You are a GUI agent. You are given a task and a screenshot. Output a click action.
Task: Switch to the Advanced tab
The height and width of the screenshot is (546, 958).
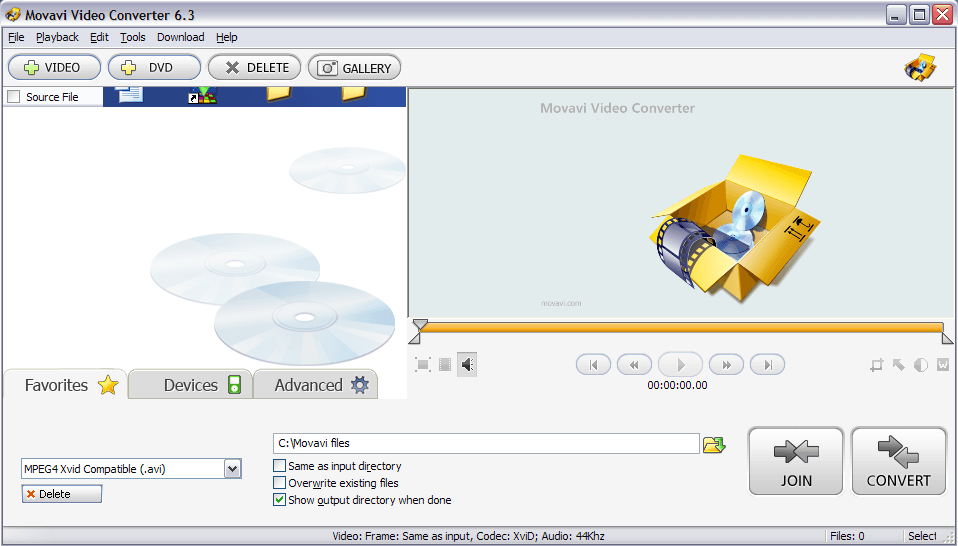(316, 385)
